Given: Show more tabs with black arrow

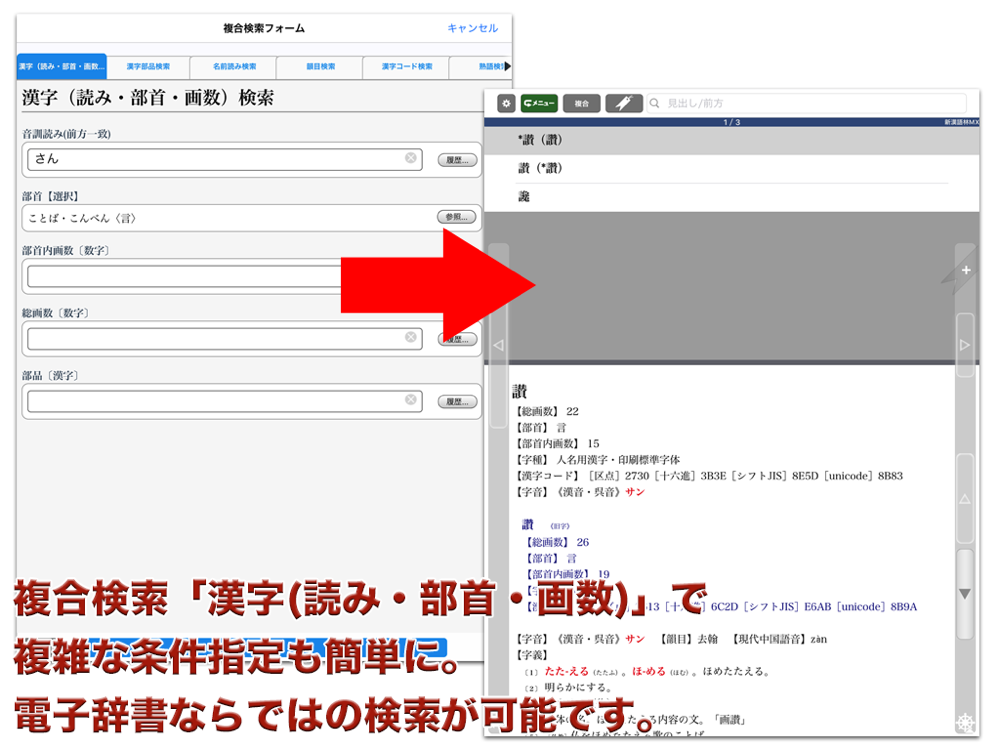Looking at the screenshot, I should [x=508, y=66].
